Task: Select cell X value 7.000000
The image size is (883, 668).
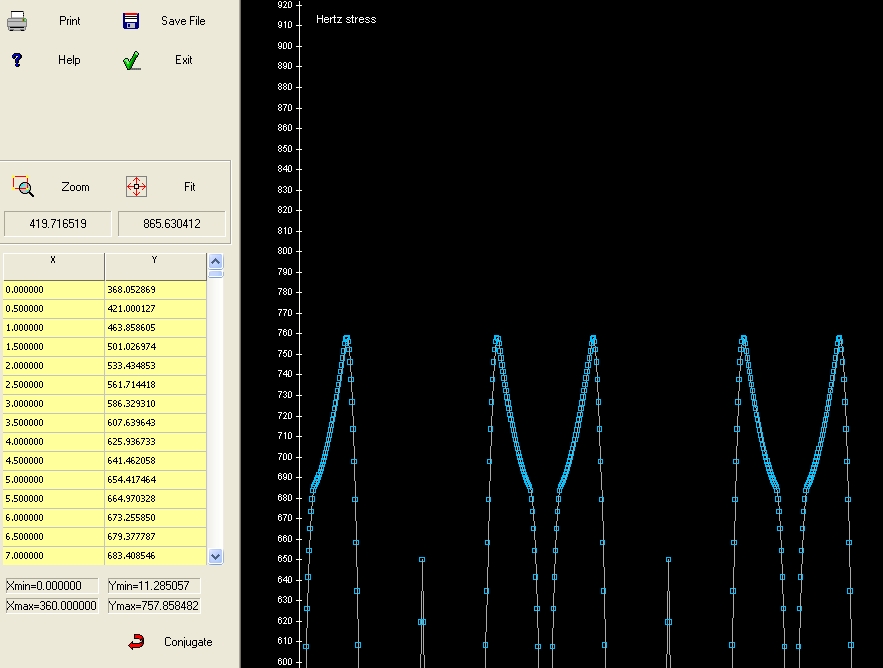Action: 53,556
